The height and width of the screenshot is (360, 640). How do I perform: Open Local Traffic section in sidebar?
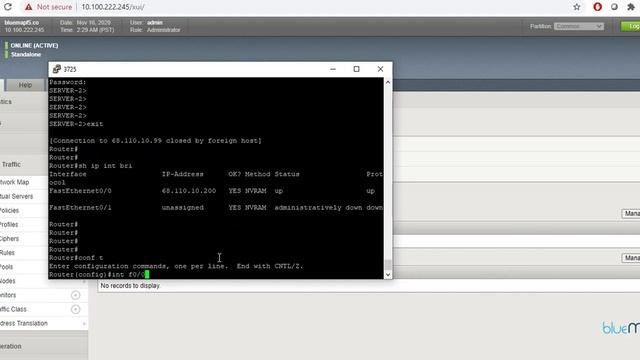pos(11,164)
